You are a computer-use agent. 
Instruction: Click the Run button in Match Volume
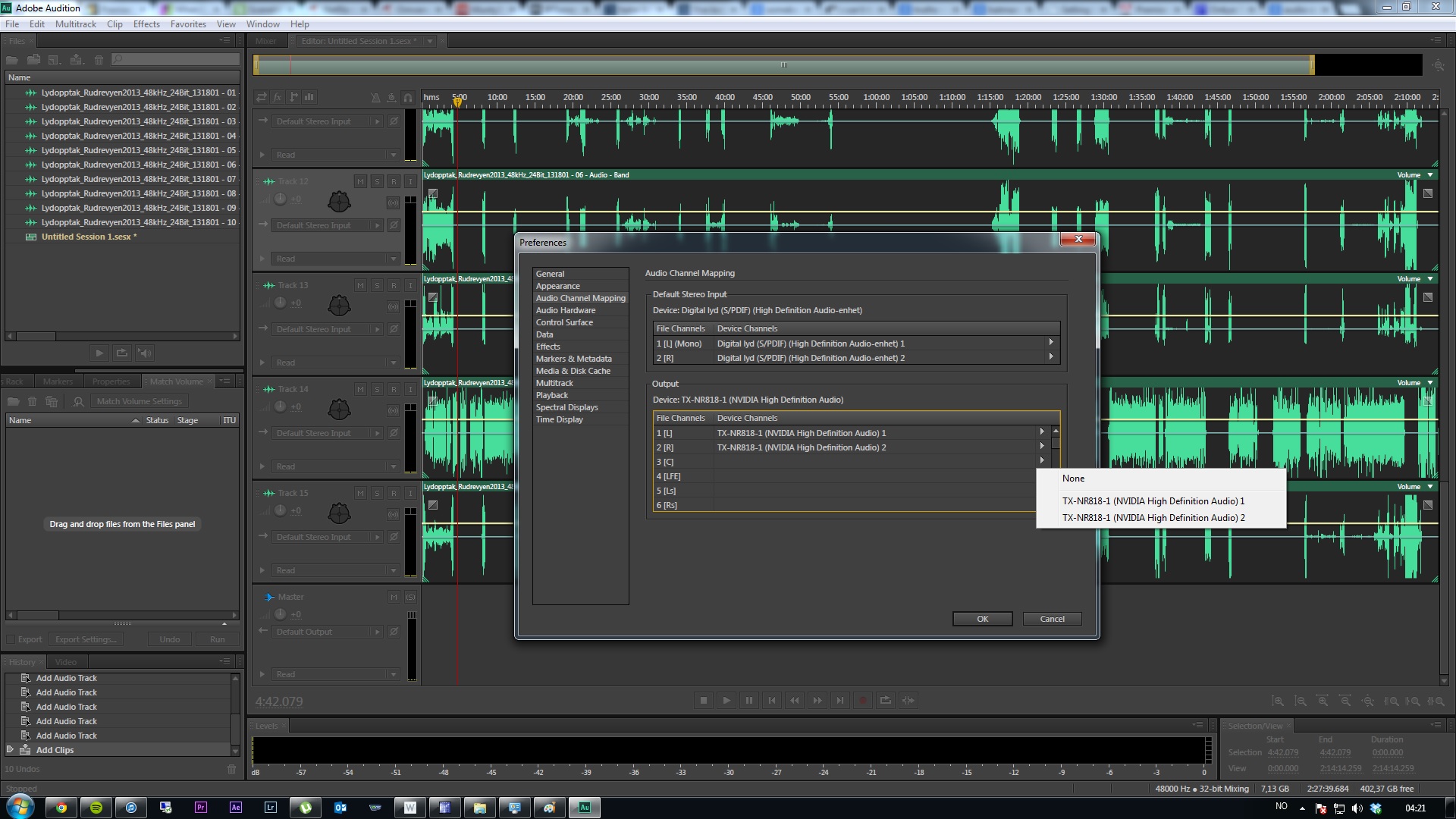click(217, 639)
